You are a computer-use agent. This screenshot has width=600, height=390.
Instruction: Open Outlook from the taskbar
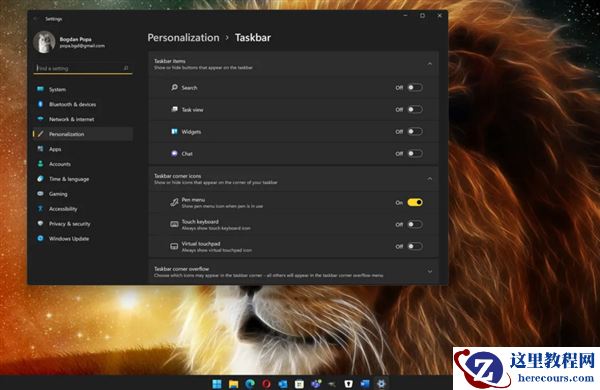[x=283, y=383]
